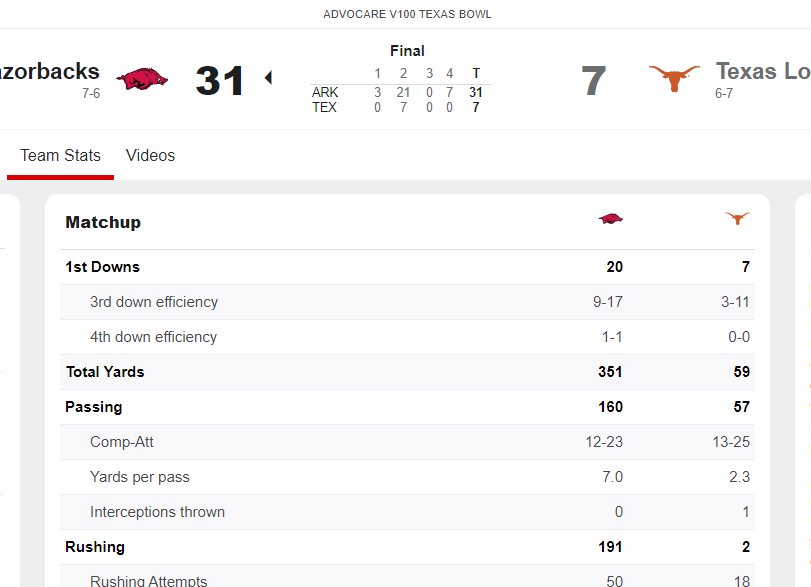Click the Arkansas Razorbacks logo in header
The height and width of the screenshot is (587, 811).
coord(141,79)
